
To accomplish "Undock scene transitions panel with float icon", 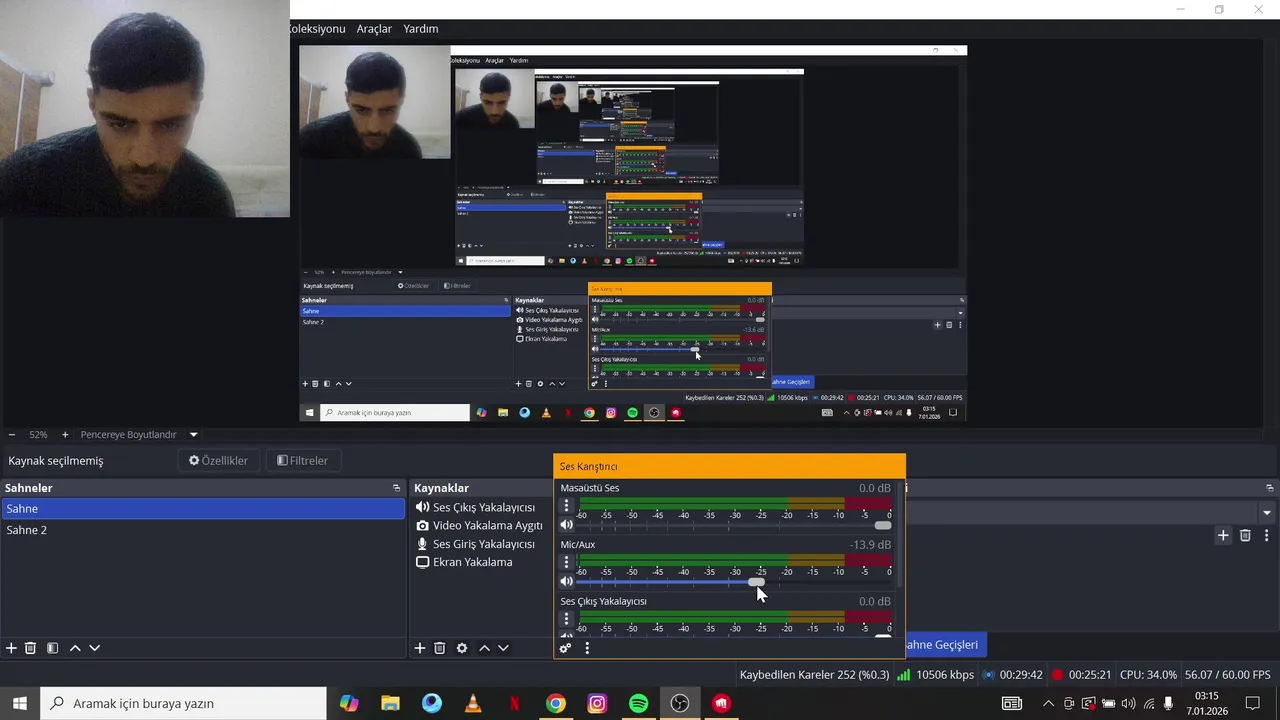I will (x=1269, y=488).
